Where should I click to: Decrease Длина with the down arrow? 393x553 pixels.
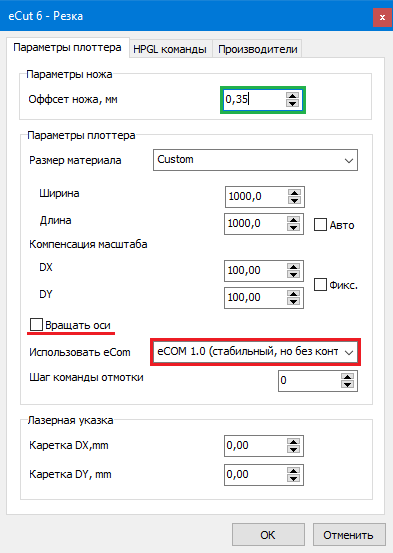[x=293, y=227]
